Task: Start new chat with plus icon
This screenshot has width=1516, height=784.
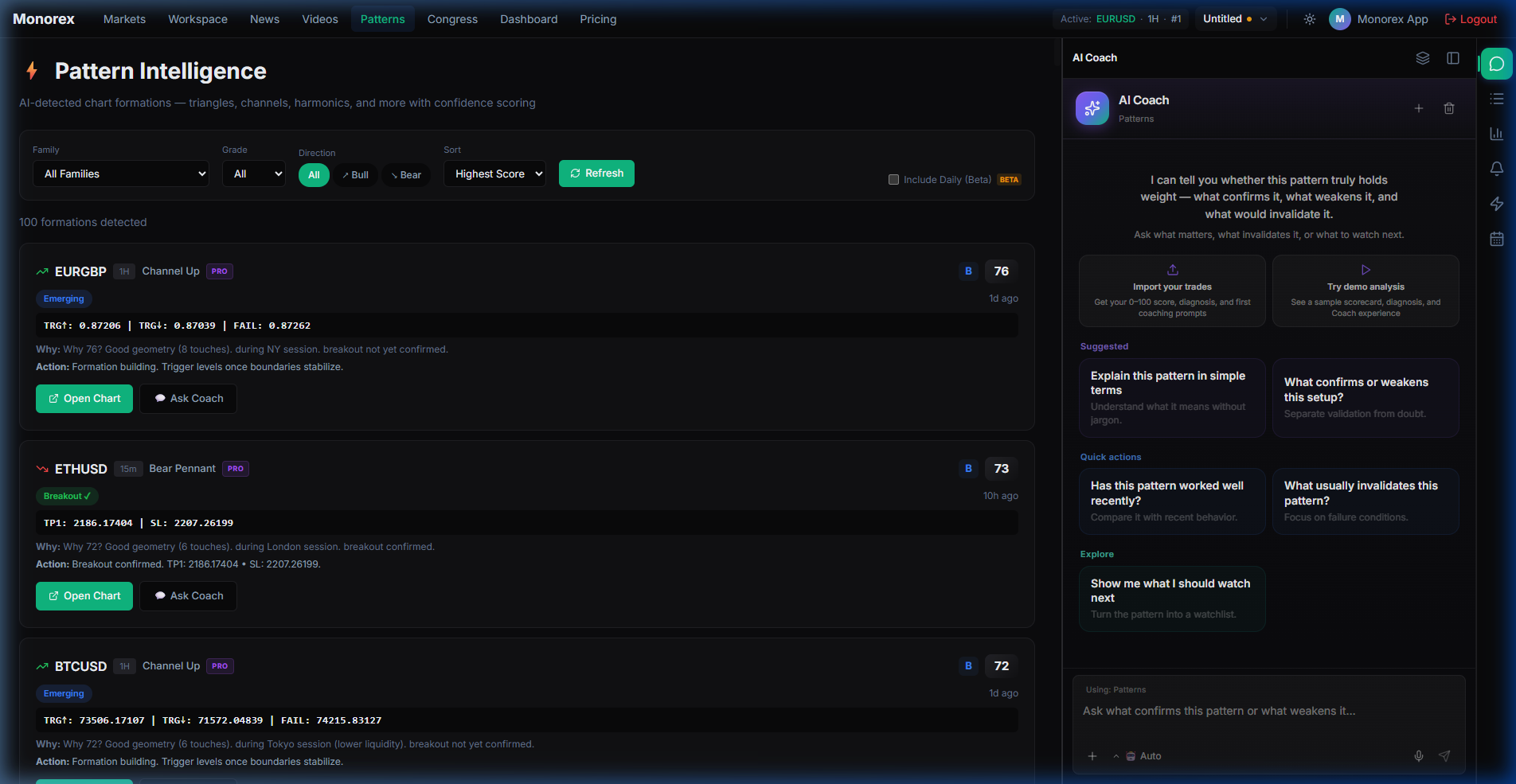Action: [1418, 108]
